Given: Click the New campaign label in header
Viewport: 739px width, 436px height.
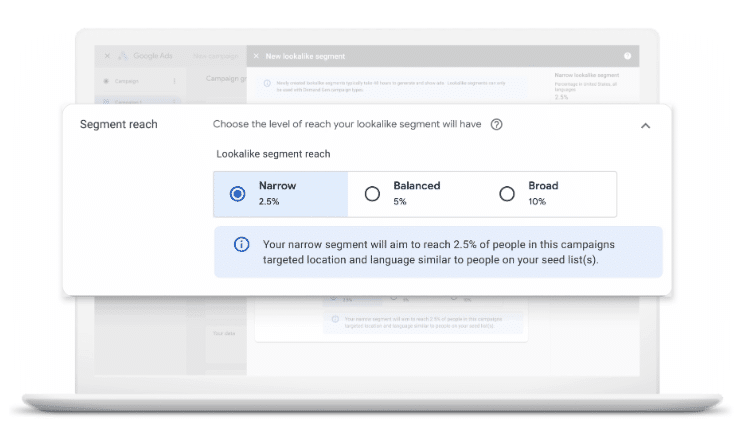Looking at the screenshot, I should (215, 56).
